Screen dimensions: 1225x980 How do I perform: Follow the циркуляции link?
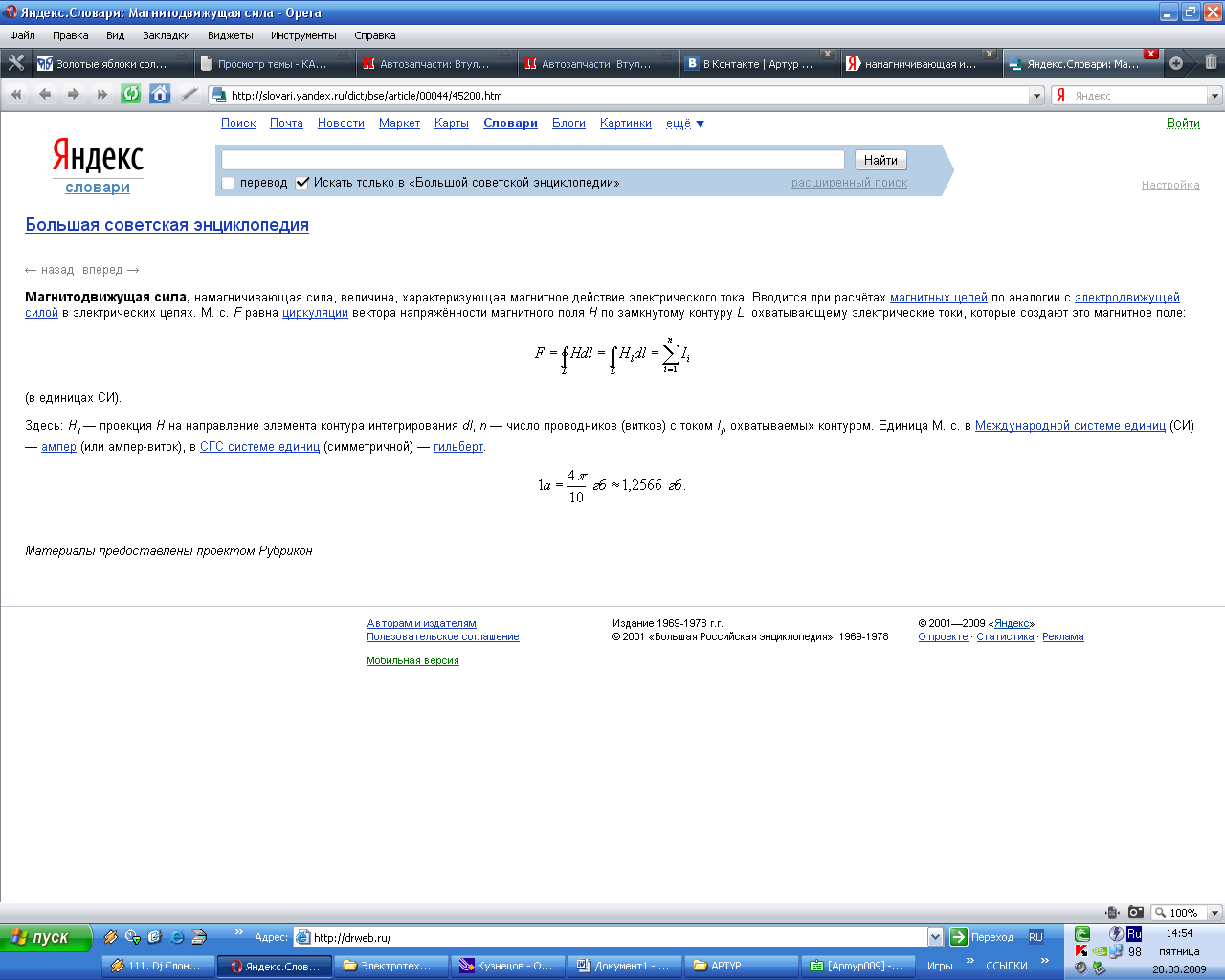(x=315, y=313)
